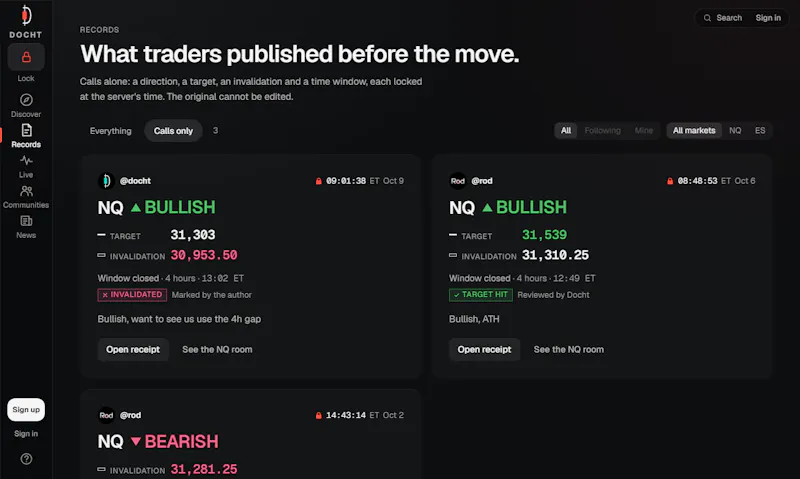Image resolution: width=800 pixels, height=479 pixels.
Task: Select the Calls only filter
Action: [173, 131]
